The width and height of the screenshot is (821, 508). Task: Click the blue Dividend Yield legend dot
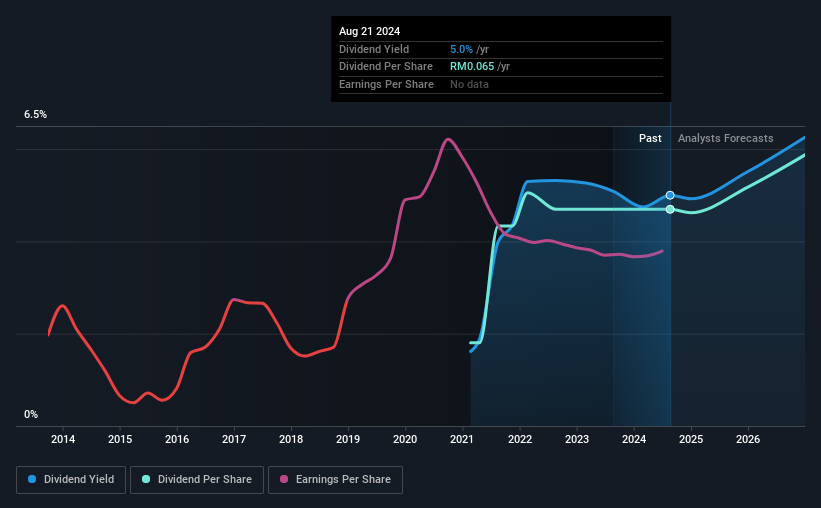pos(32,479)
